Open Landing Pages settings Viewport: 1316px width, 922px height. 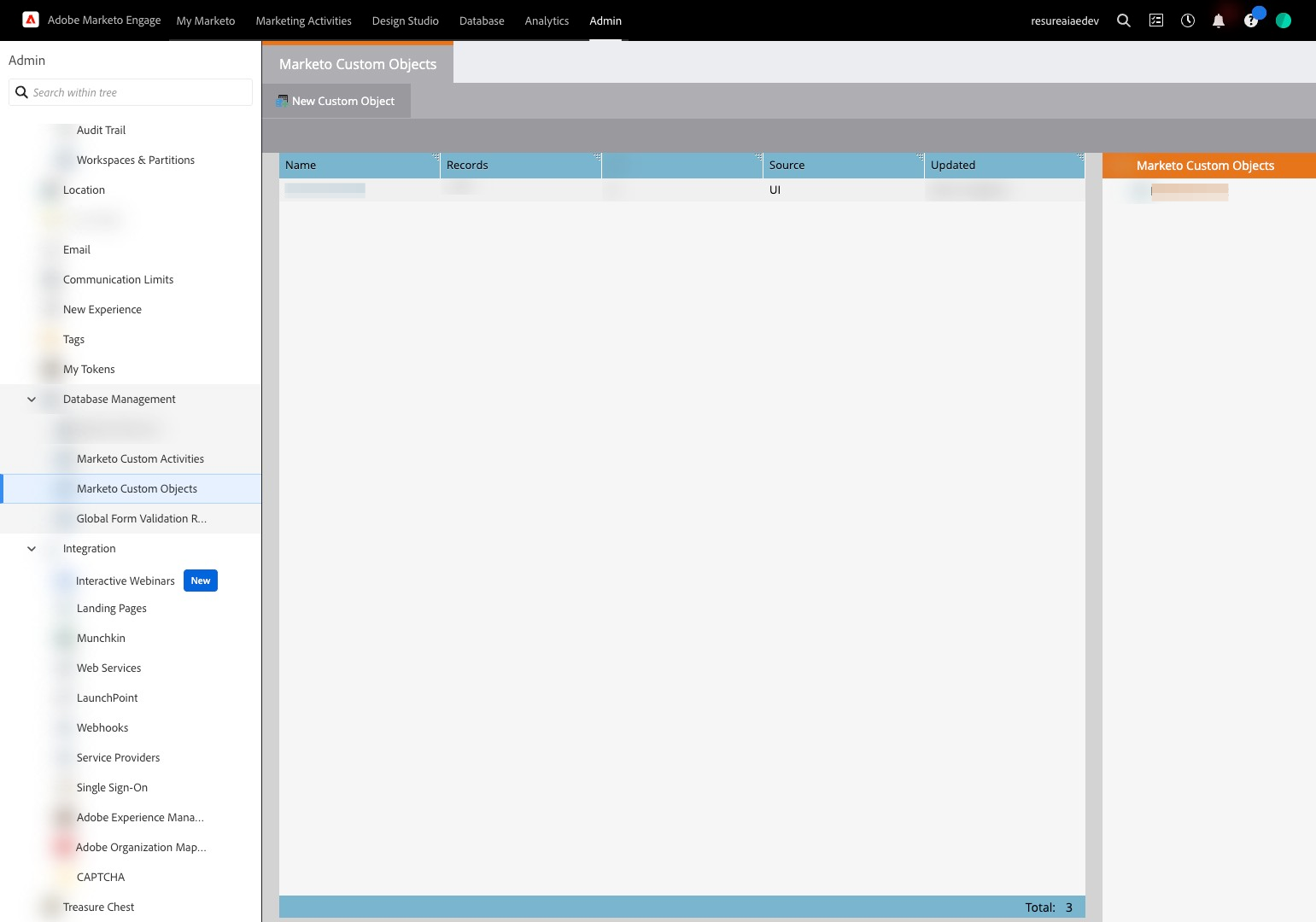(112, 608)
